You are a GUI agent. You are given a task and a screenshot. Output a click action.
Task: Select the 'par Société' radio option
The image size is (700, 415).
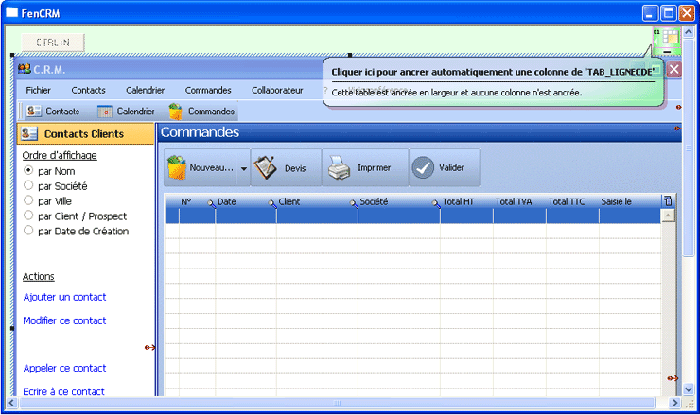29,186
